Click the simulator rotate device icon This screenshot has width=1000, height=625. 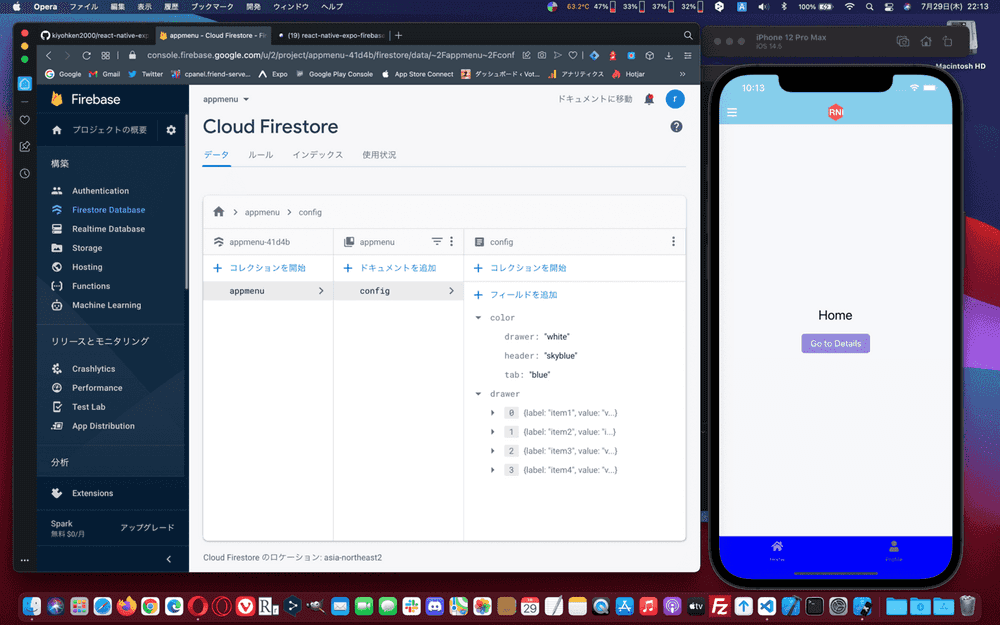coord(948,41)
